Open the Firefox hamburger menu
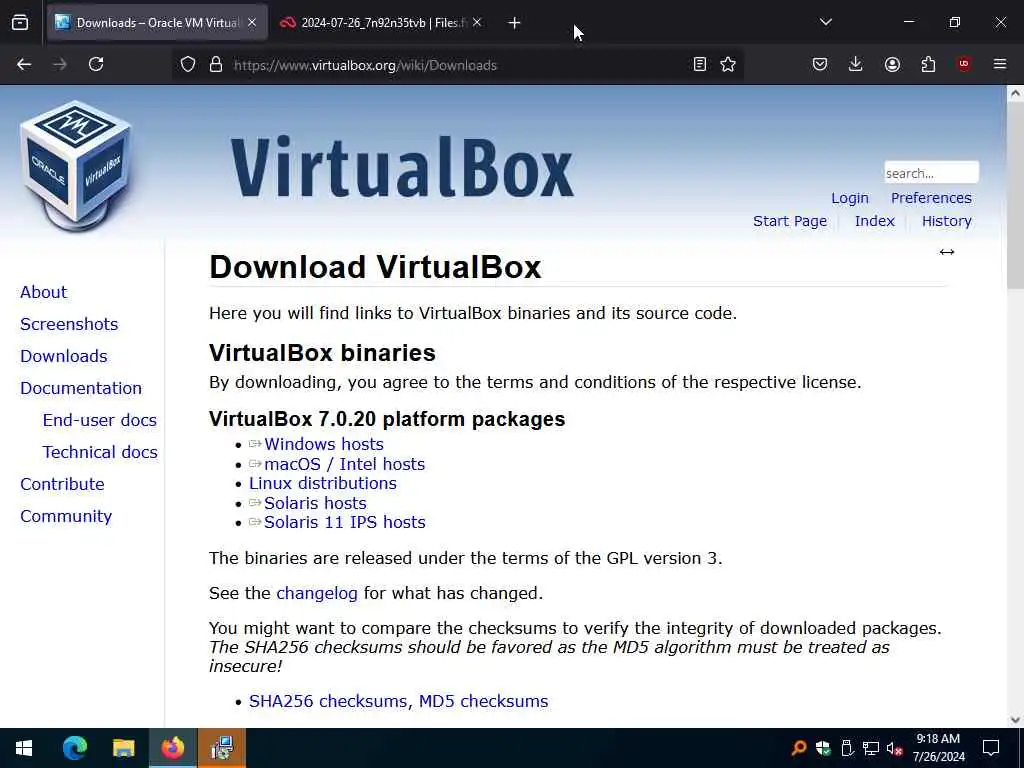The image size is (1024, 768). pyautogui.click(x=1000, y=64)
